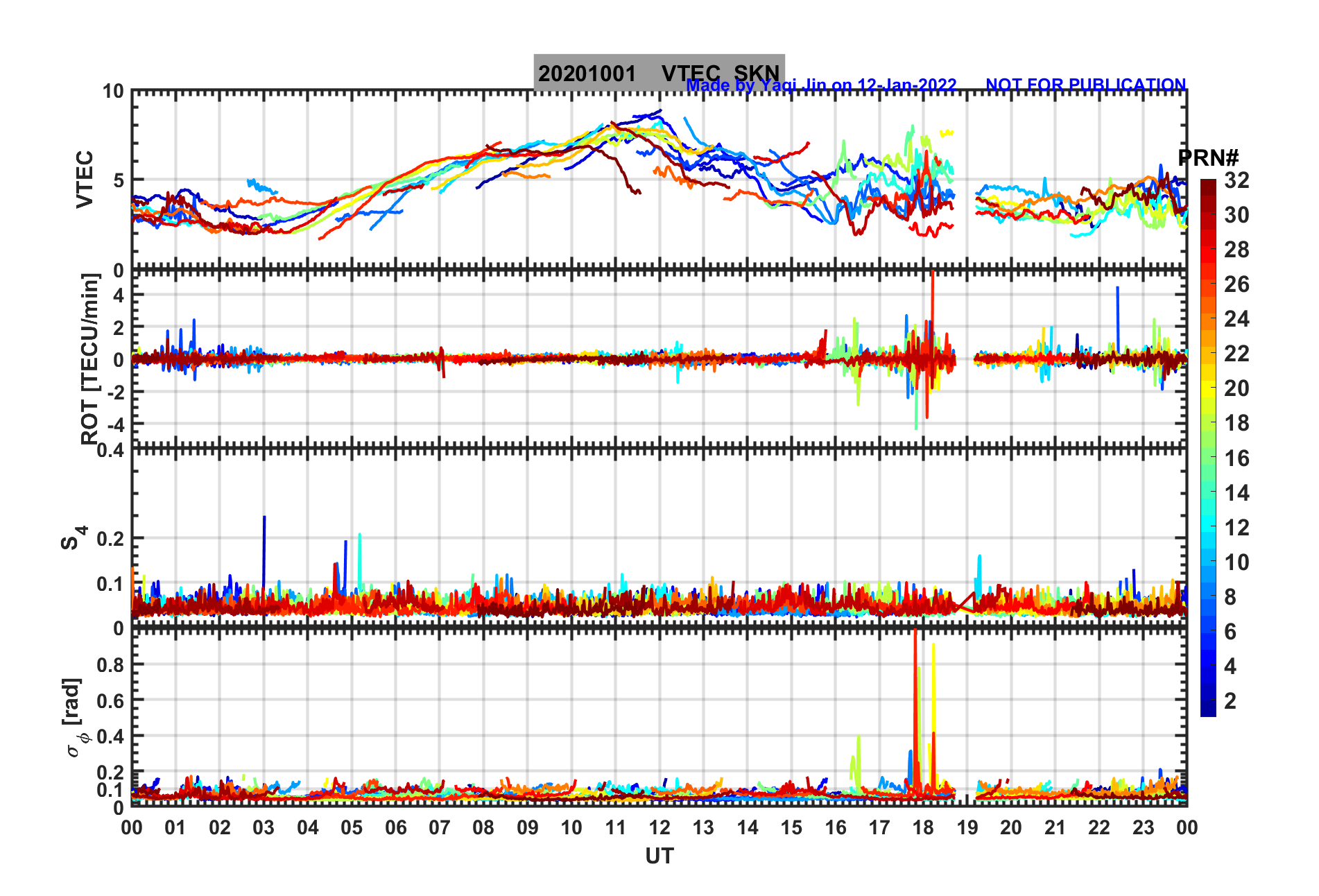This screenshot has width=1319, height=896.
Task: Click UT hour tick label "15"
Action: point(791,827)
